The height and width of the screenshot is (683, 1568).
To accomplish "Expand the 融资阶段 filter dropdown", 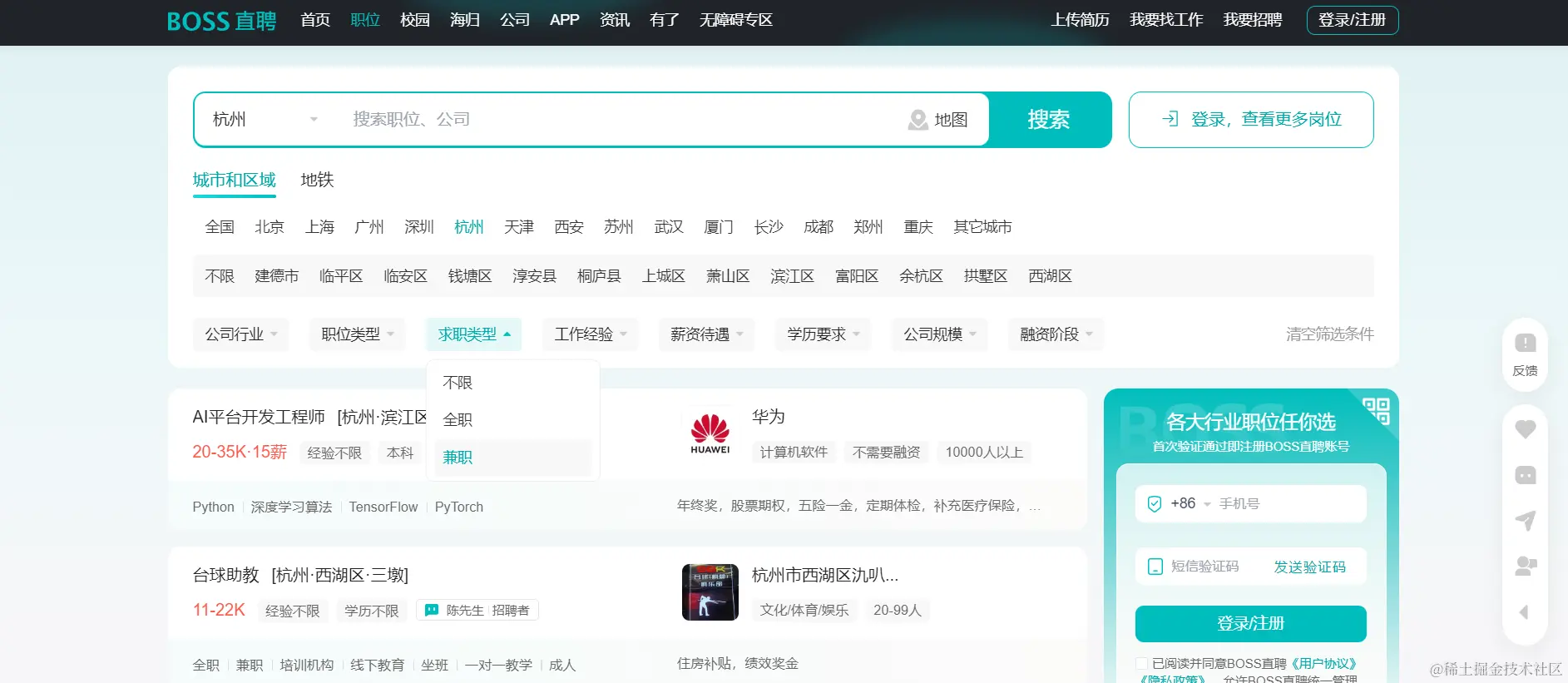I will [x=1056, y=334].
